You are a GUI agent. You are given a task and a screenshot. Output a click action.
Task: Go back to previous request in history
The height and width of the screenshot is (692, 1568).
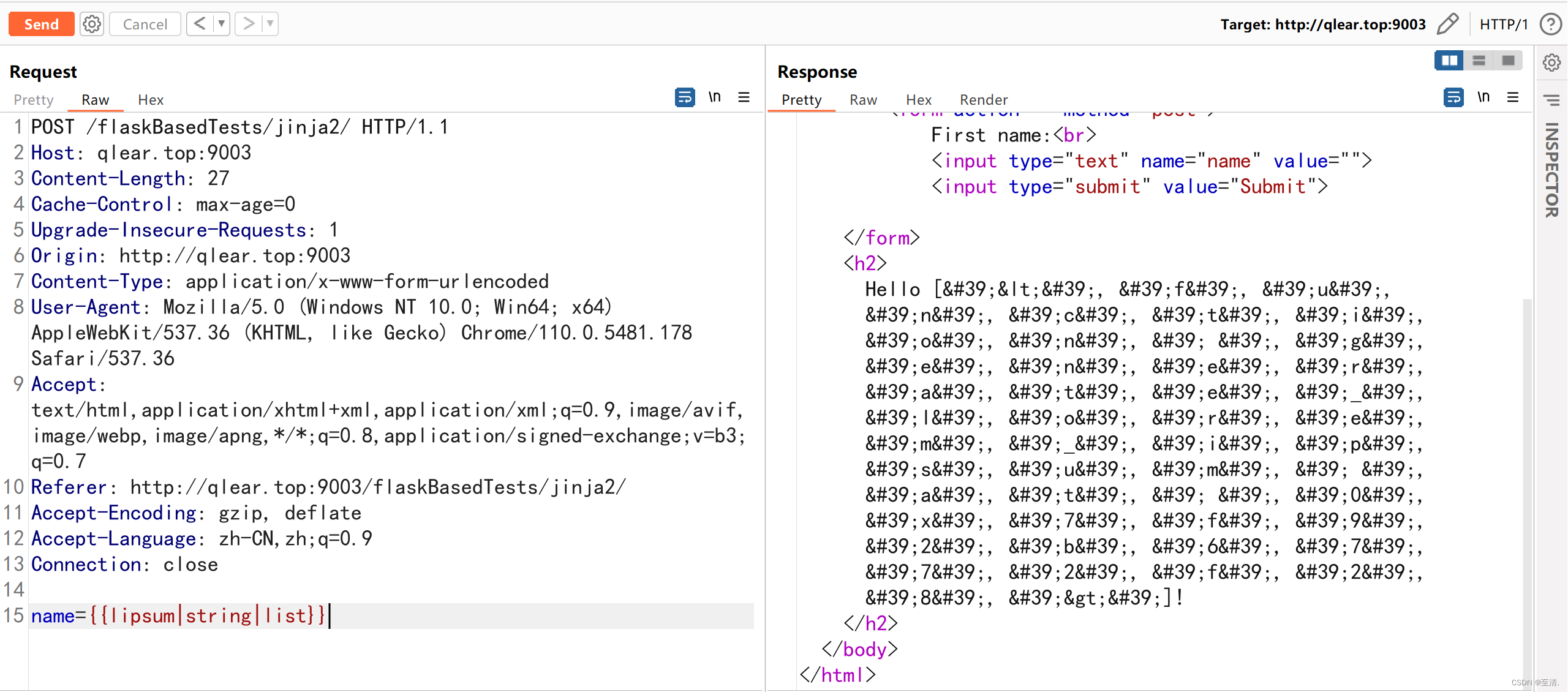coord(200,24)
